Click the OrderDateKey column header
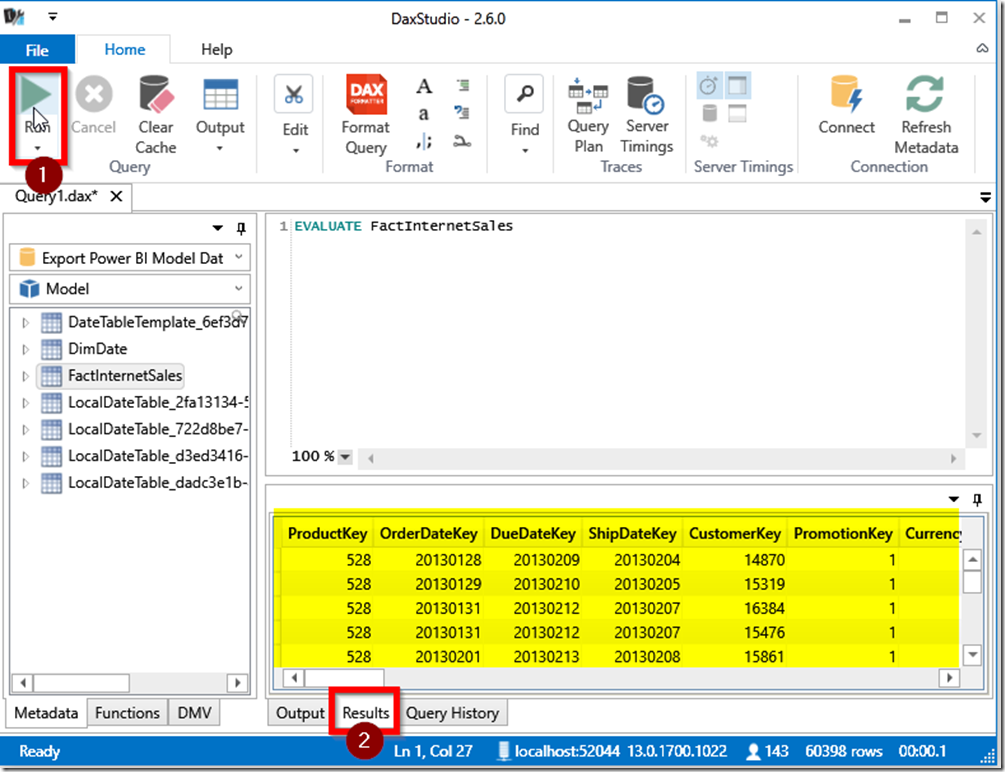Viewport: 1005px width, 772px height. tap(428, 533)
